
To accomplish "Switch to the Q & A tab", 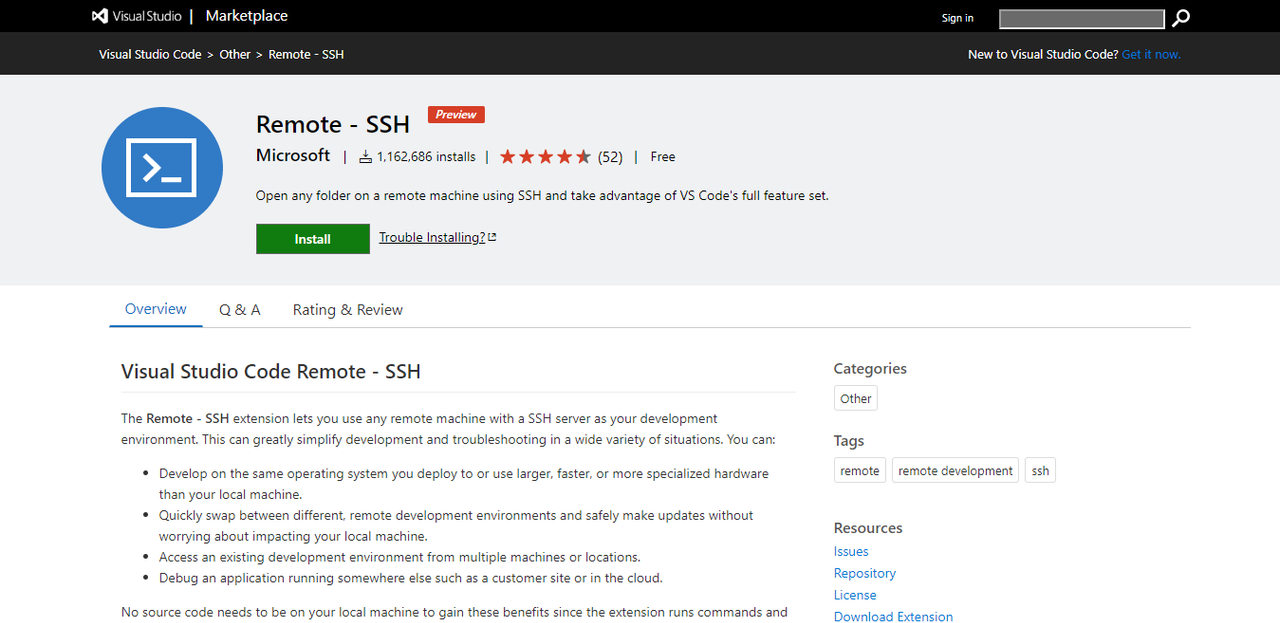I will pyautogui.click(x=240, y=310).
